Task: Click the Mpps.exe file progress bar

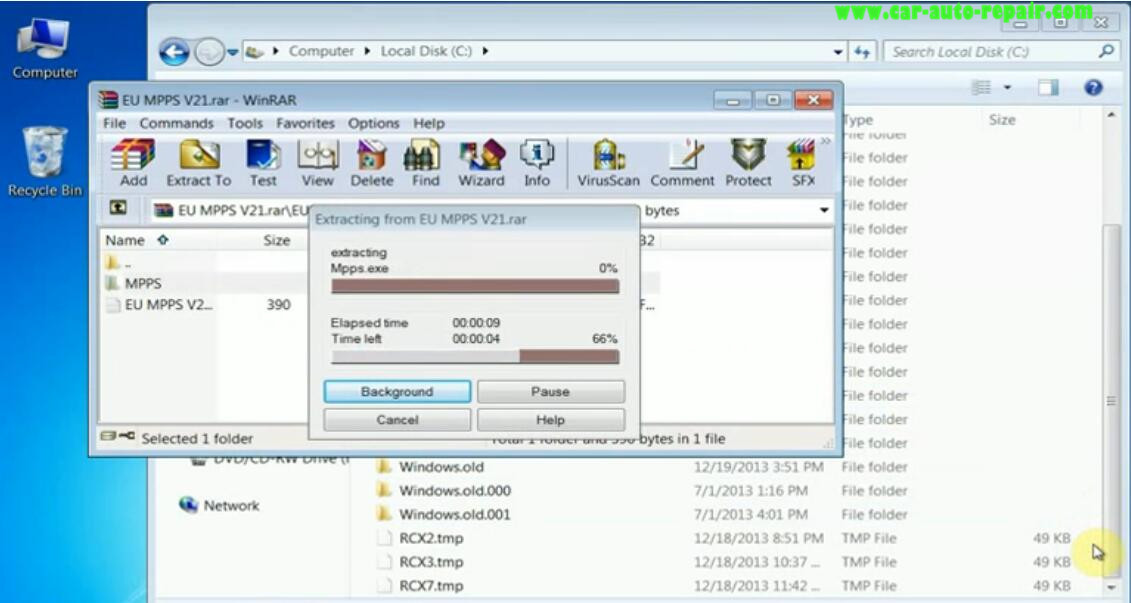Action: [x=475, y=286]
